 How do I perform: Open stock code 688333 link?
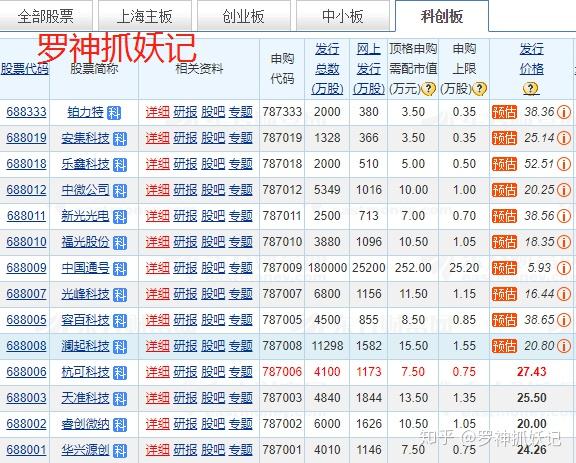point(26,112)
